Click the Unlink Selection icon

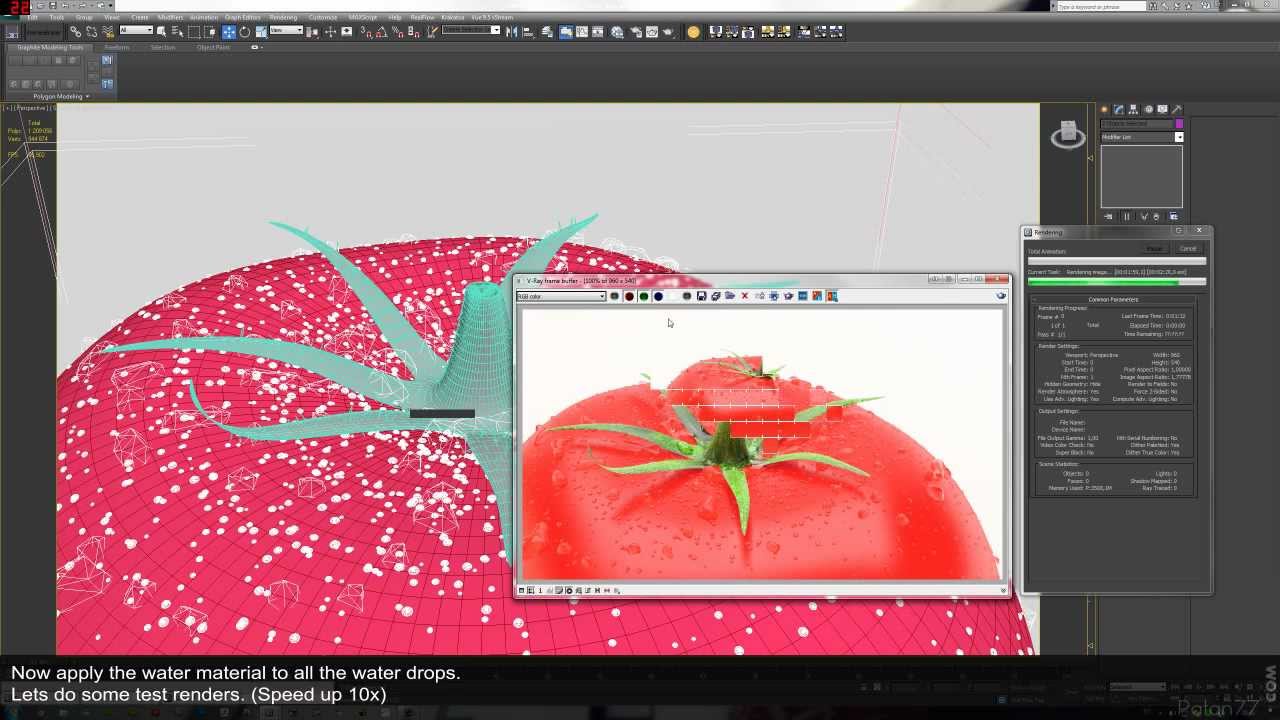pos(91,32)
